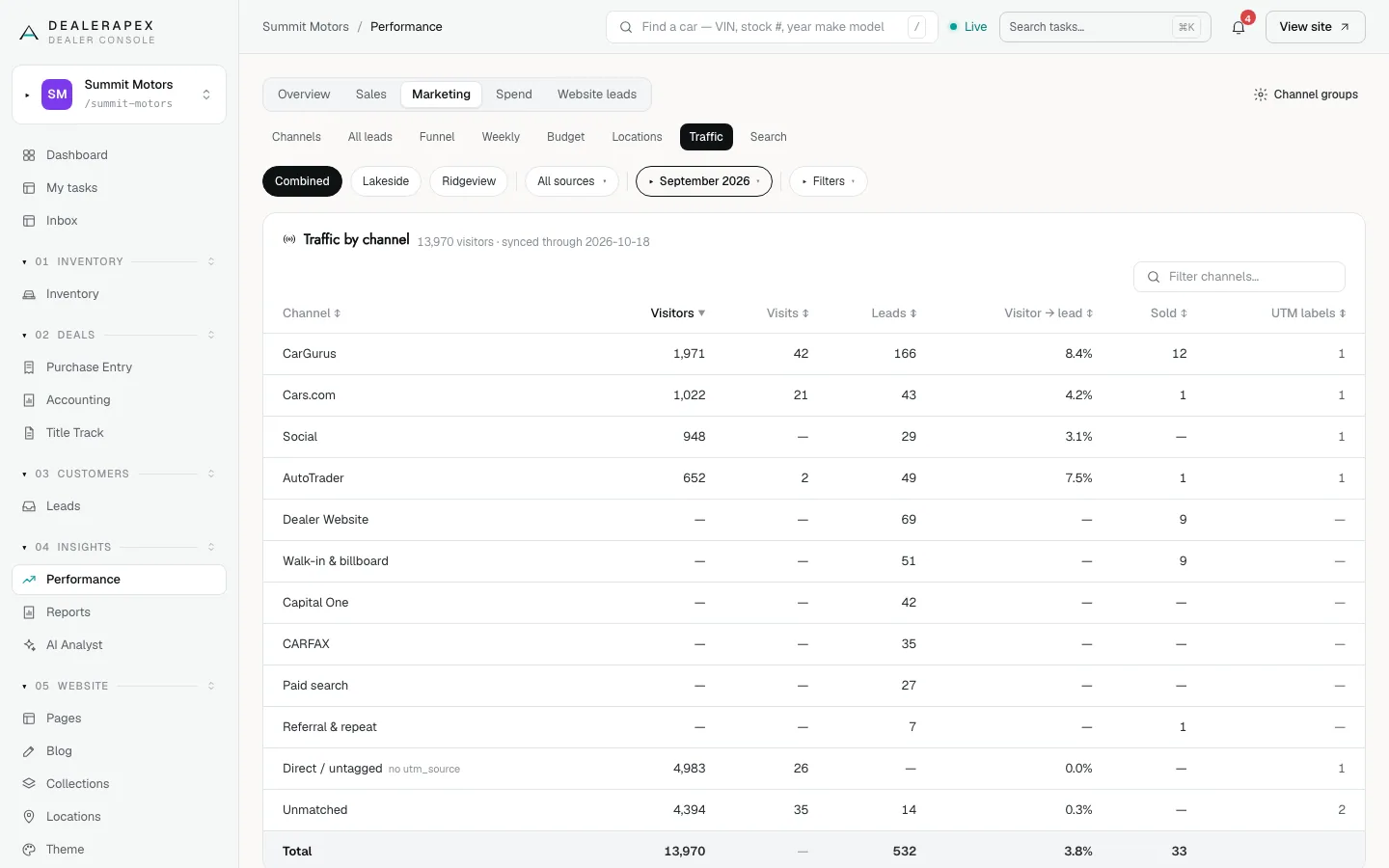Viewport: 1389px width, 868px height.
Task: Sort by UTM labels column
Action: (1308, 313)
